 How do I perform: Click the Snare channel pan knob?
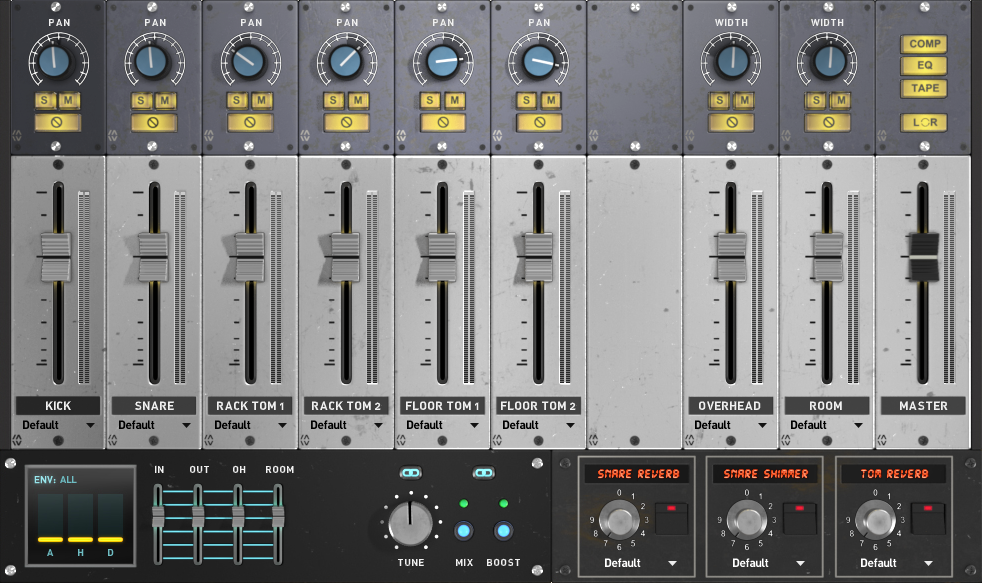coord(154,62)
